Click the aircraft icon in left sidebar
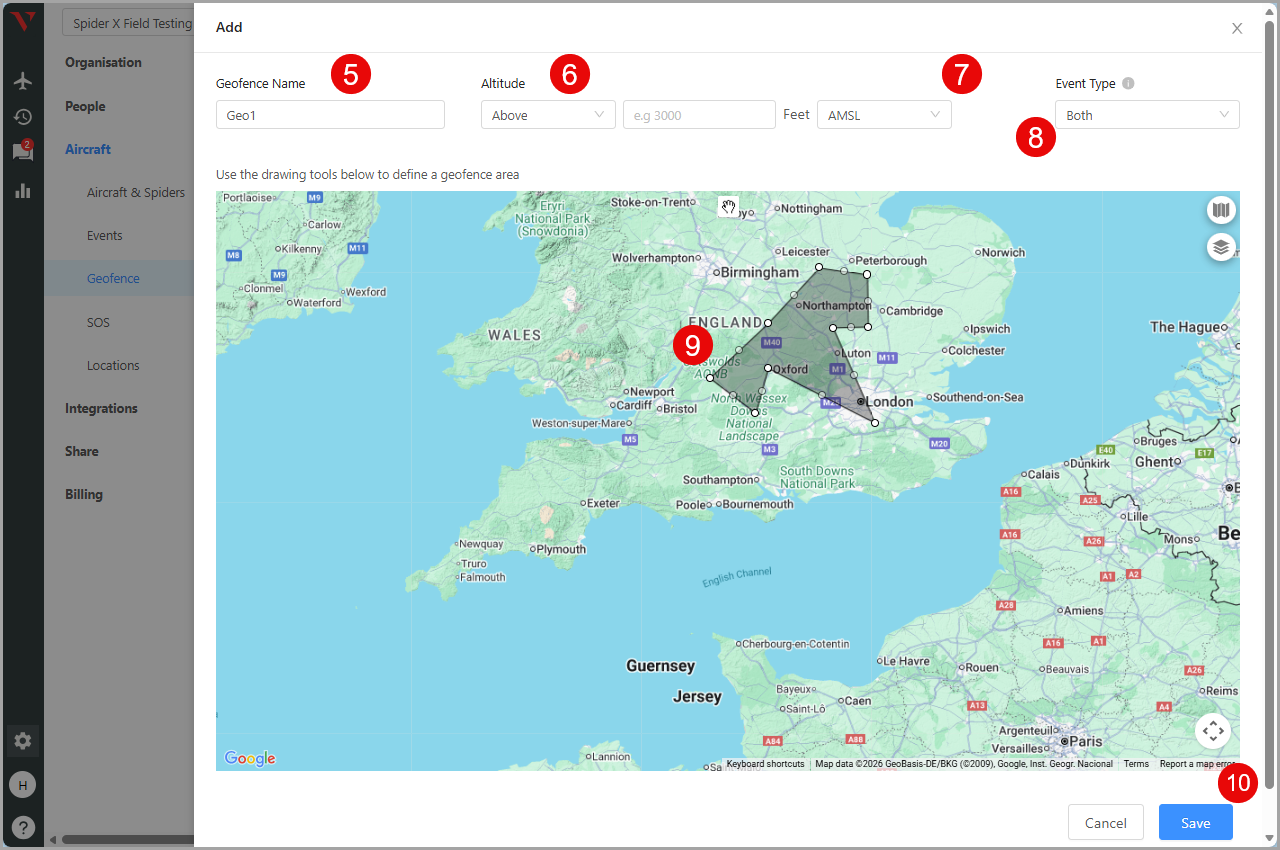 (x=23, y=81)
